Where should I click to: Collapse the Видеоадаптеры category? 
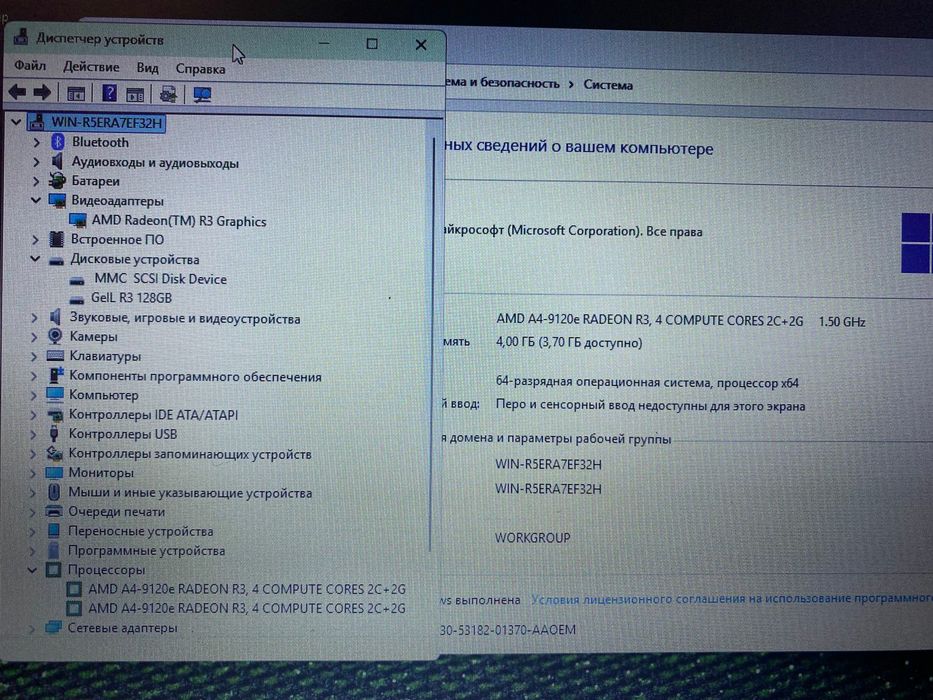tap(35, 201)
